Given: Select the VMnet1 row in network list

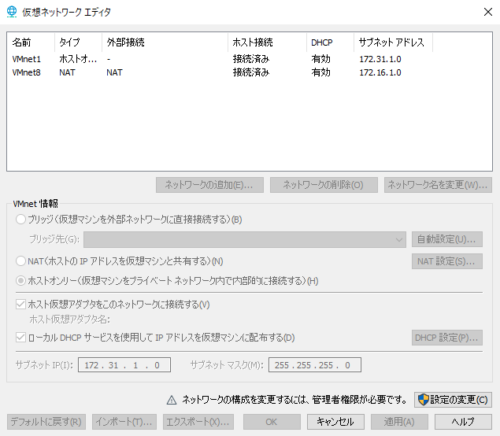Looking at the screenshot, I should point(249,59).
